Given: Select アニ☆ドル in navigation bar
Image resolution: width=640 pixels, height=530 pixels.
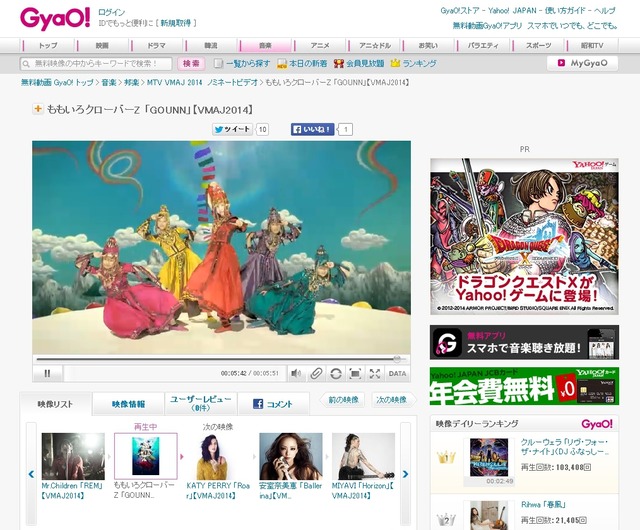Looking at the screenshot, I should pyautogui.click(x=374, y=45).
